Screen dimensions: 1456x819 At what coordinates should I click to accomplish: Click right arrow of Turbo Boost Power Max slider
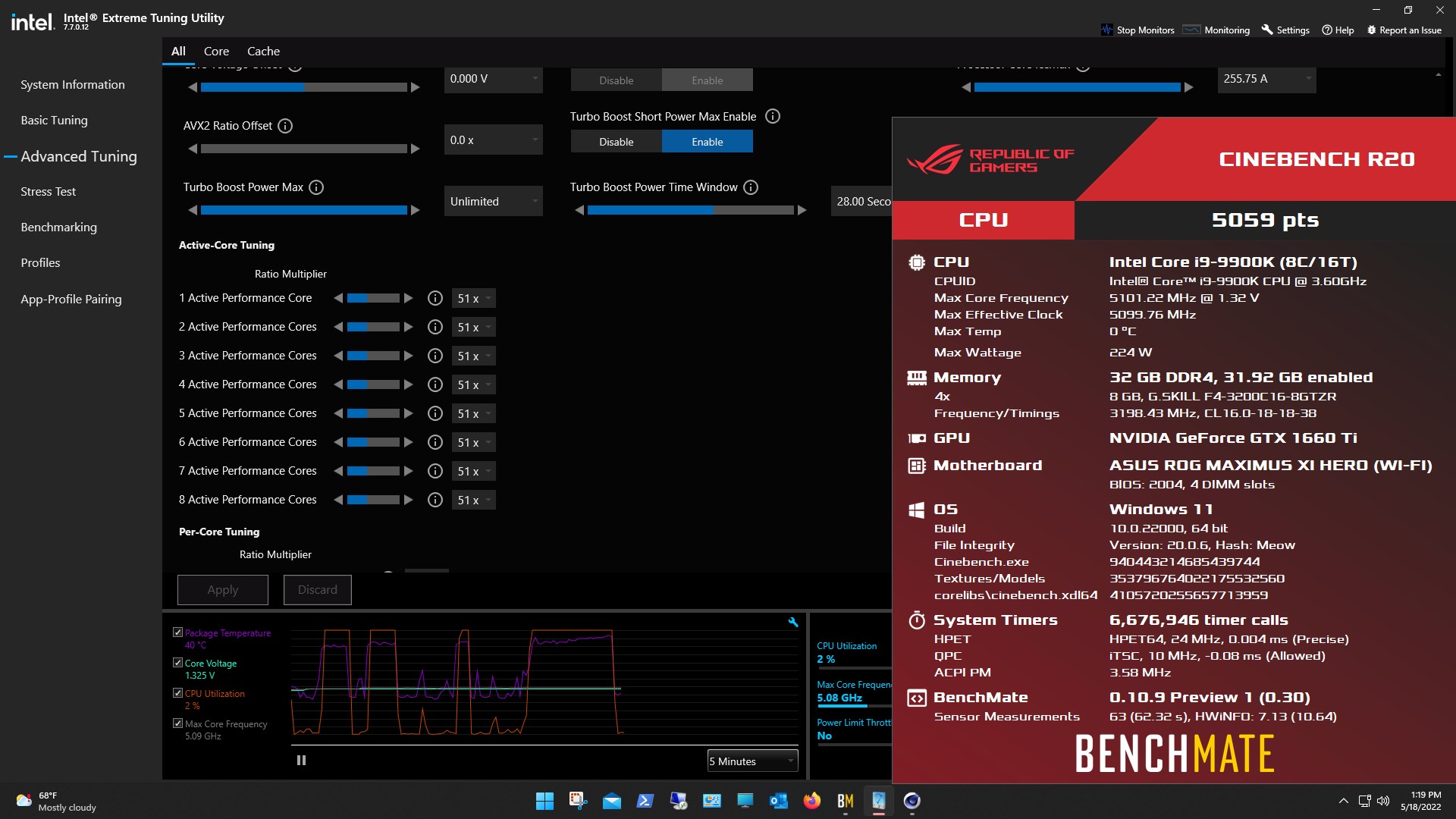pyautogui.click(x=416, y=210)
